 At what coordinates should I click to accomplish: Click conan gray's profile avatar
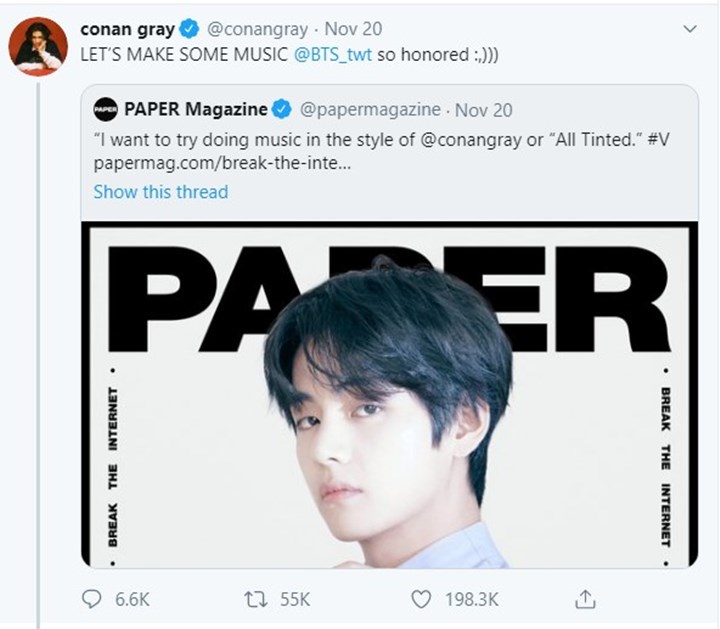tap(39, 46)
